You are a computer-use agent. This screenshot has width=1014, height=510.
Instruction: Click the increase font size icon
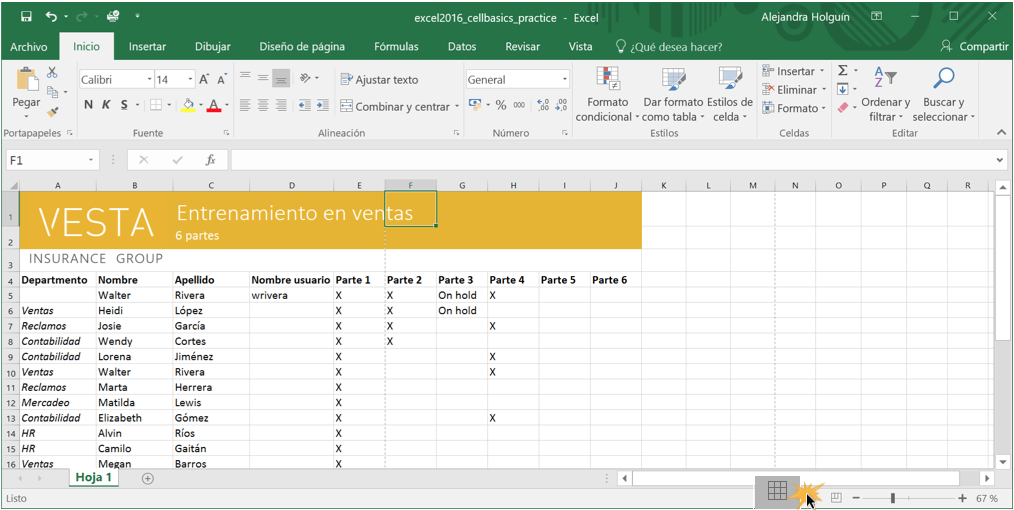pos(205,79)
